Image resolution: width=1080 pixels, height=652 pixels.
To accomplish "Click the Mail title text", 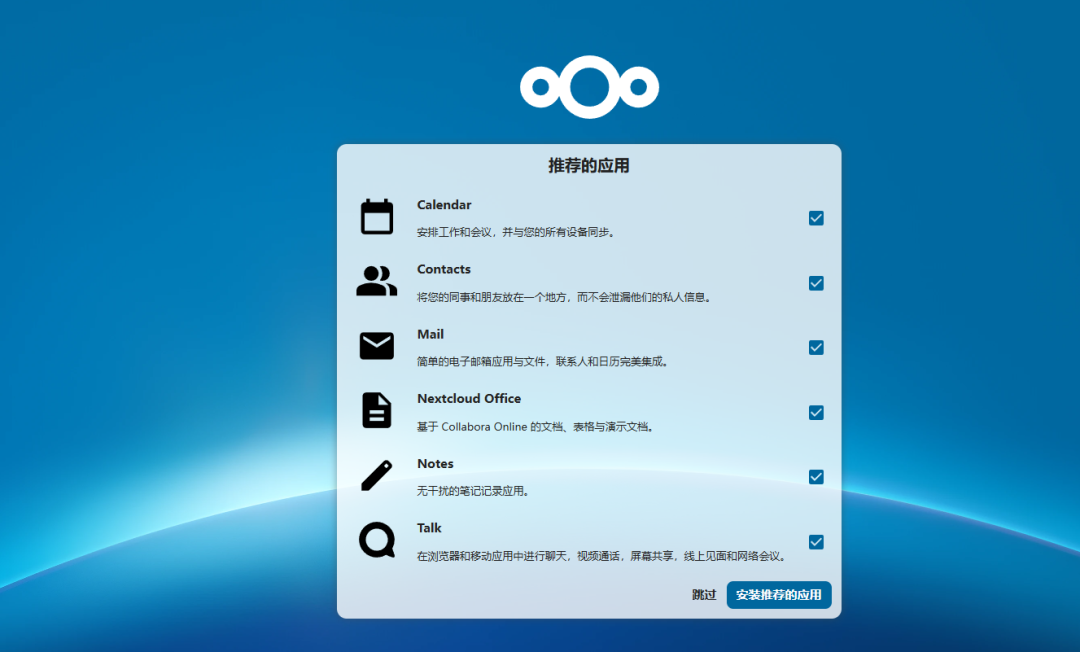I will (430, 334).
